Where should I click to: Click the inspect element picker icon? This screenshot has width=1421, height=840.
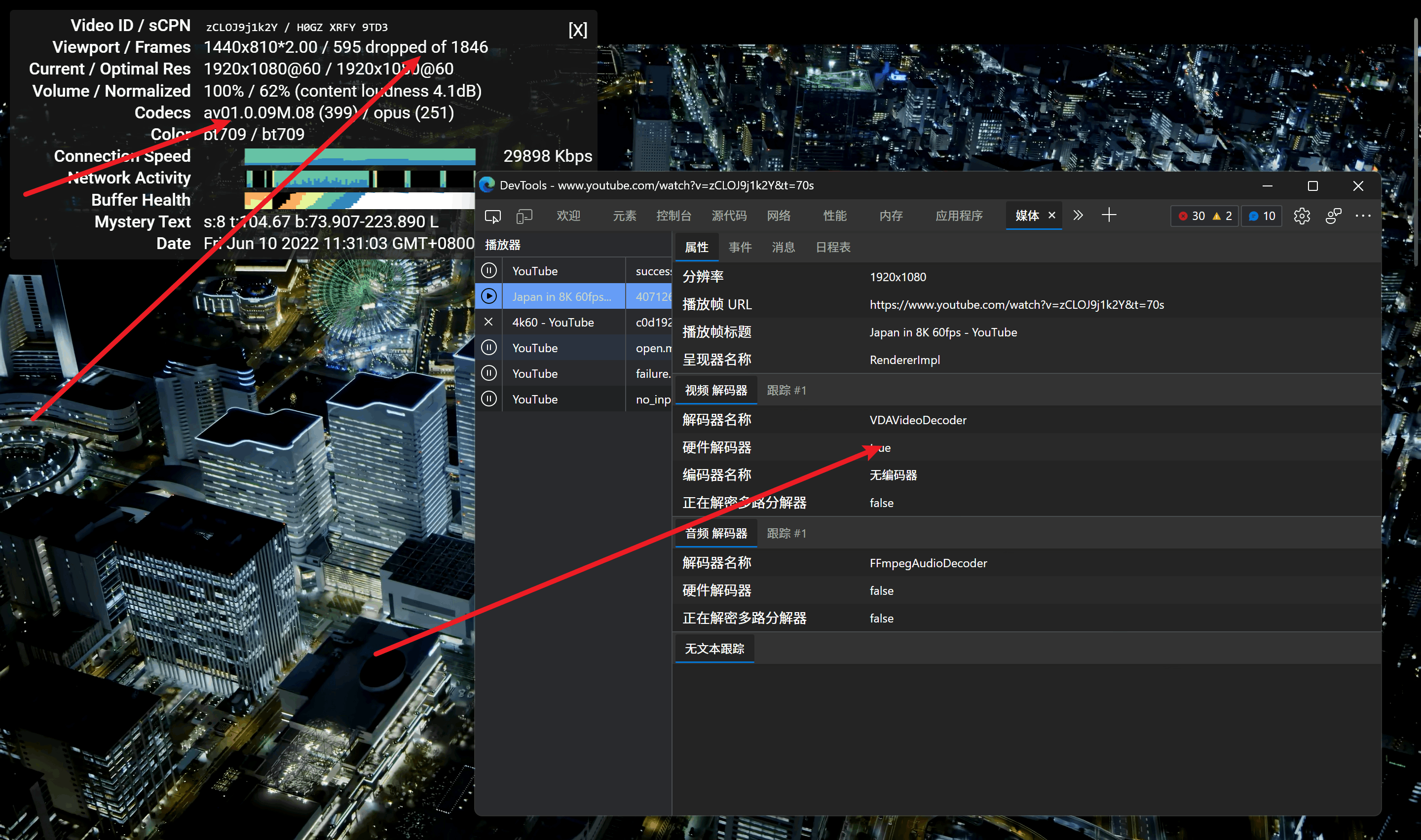(x=492, y=216)
